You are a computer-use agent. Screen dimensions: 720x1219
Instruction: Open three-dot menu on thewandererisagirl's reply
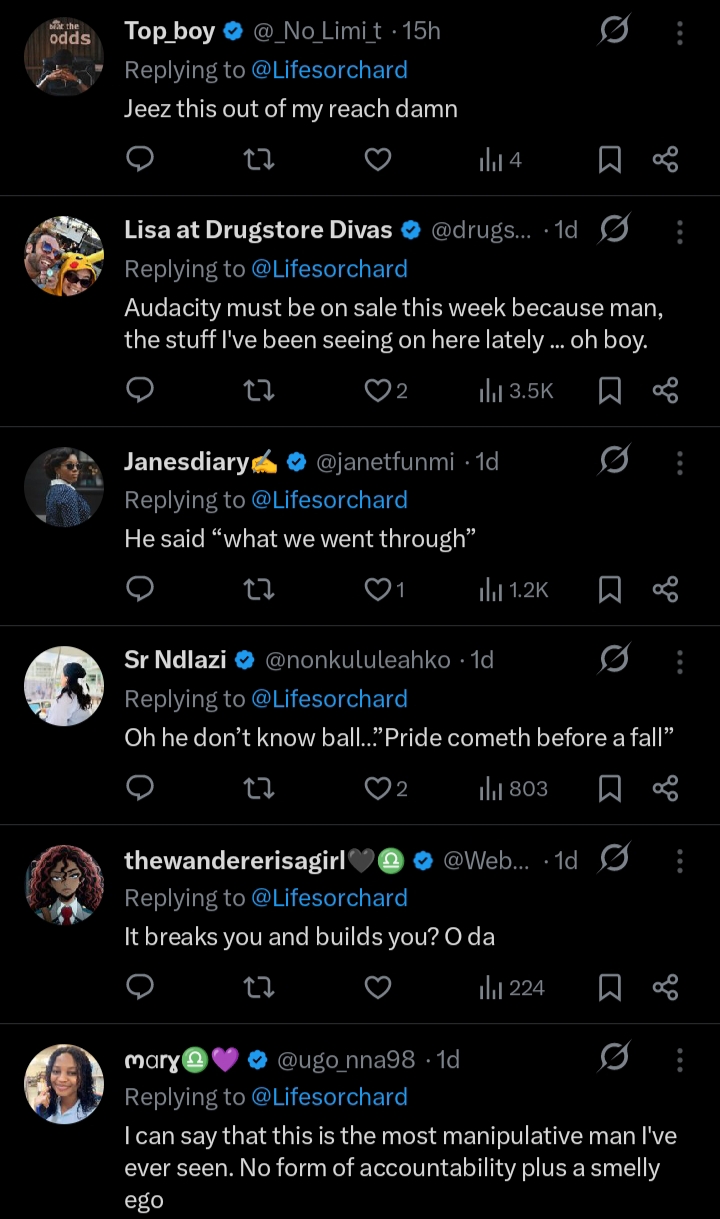(679, 860)
